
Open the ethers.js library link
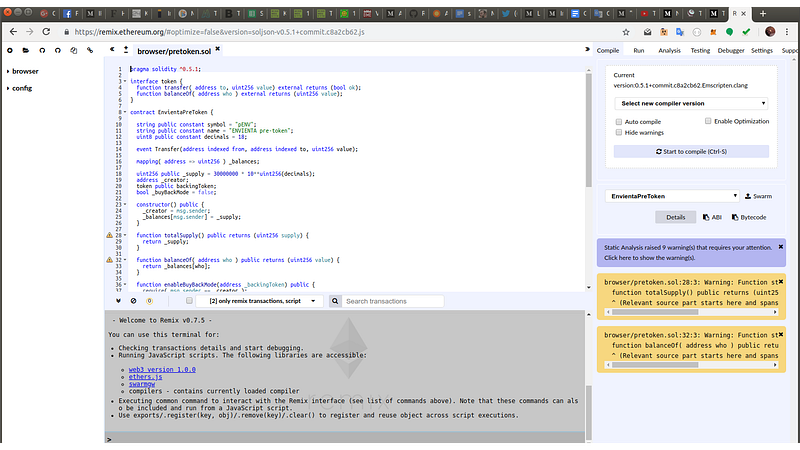pos(141,378)
